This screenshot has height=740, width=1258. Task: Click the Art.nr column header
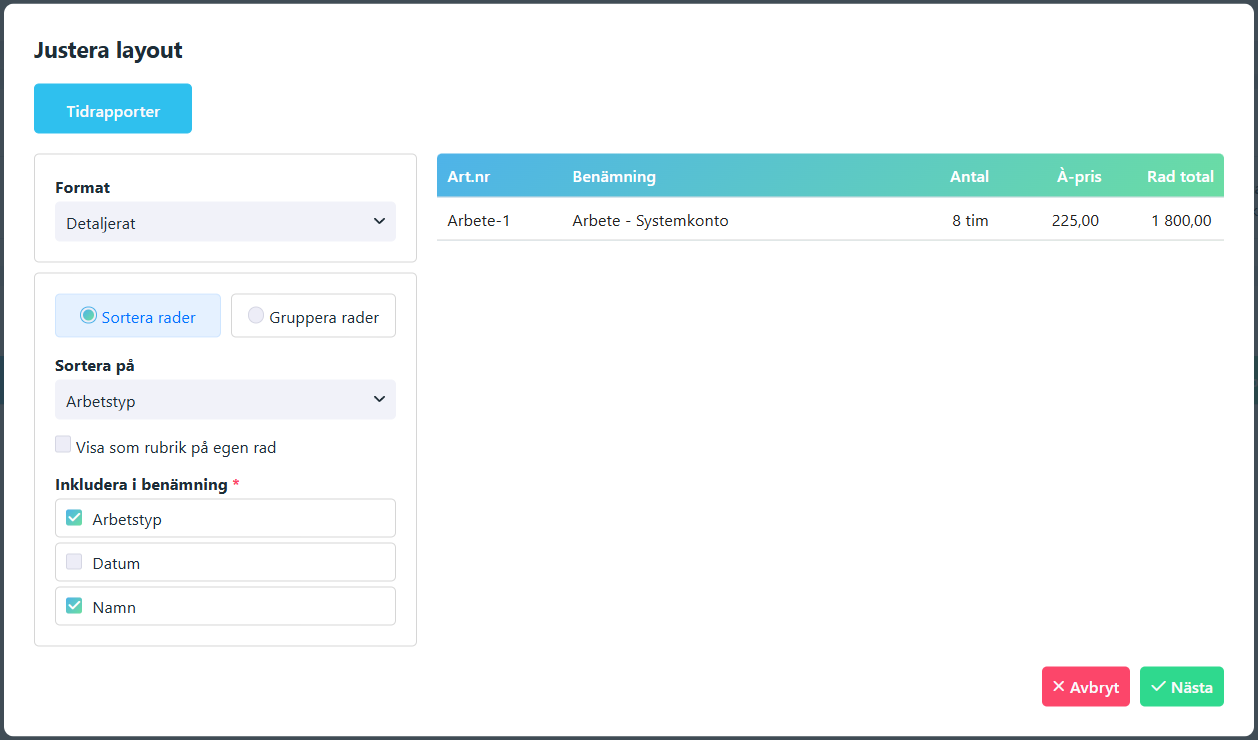coord(469,176)
